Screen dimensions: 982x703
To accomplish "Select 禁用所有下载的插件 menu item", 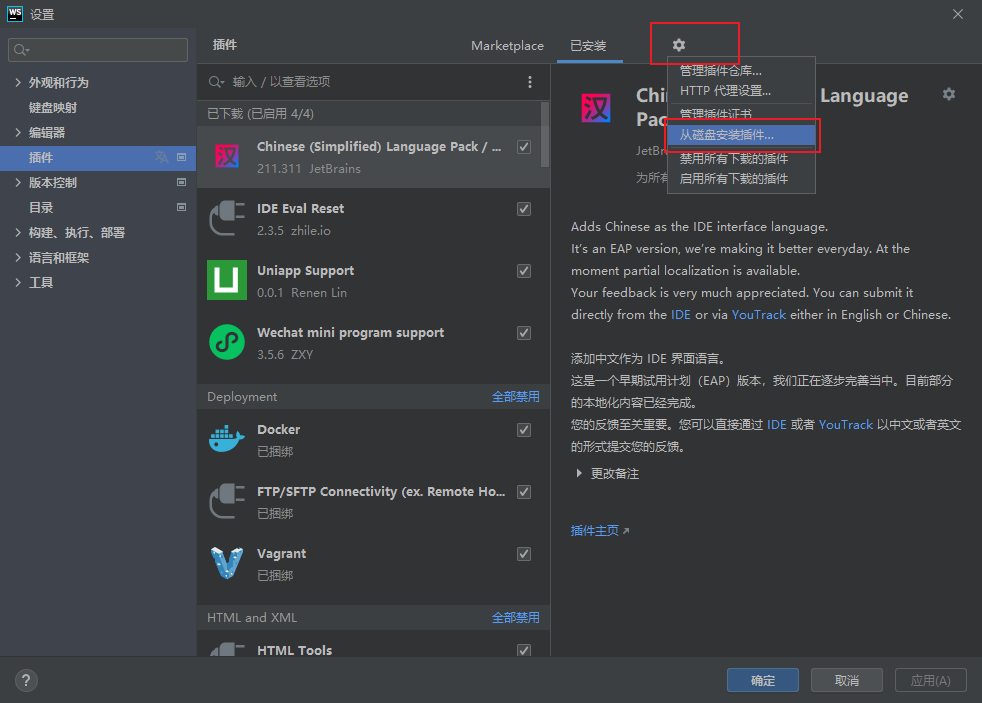I will (x=742, y=158).
